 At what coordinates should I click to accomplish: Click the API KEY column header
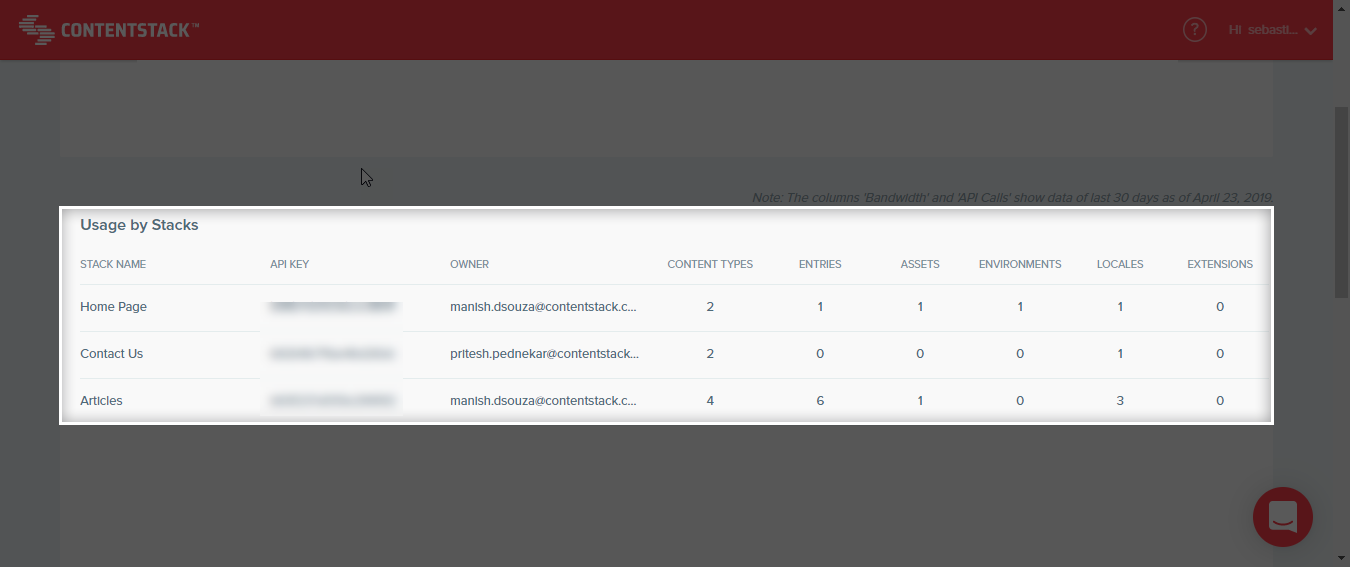291,264
